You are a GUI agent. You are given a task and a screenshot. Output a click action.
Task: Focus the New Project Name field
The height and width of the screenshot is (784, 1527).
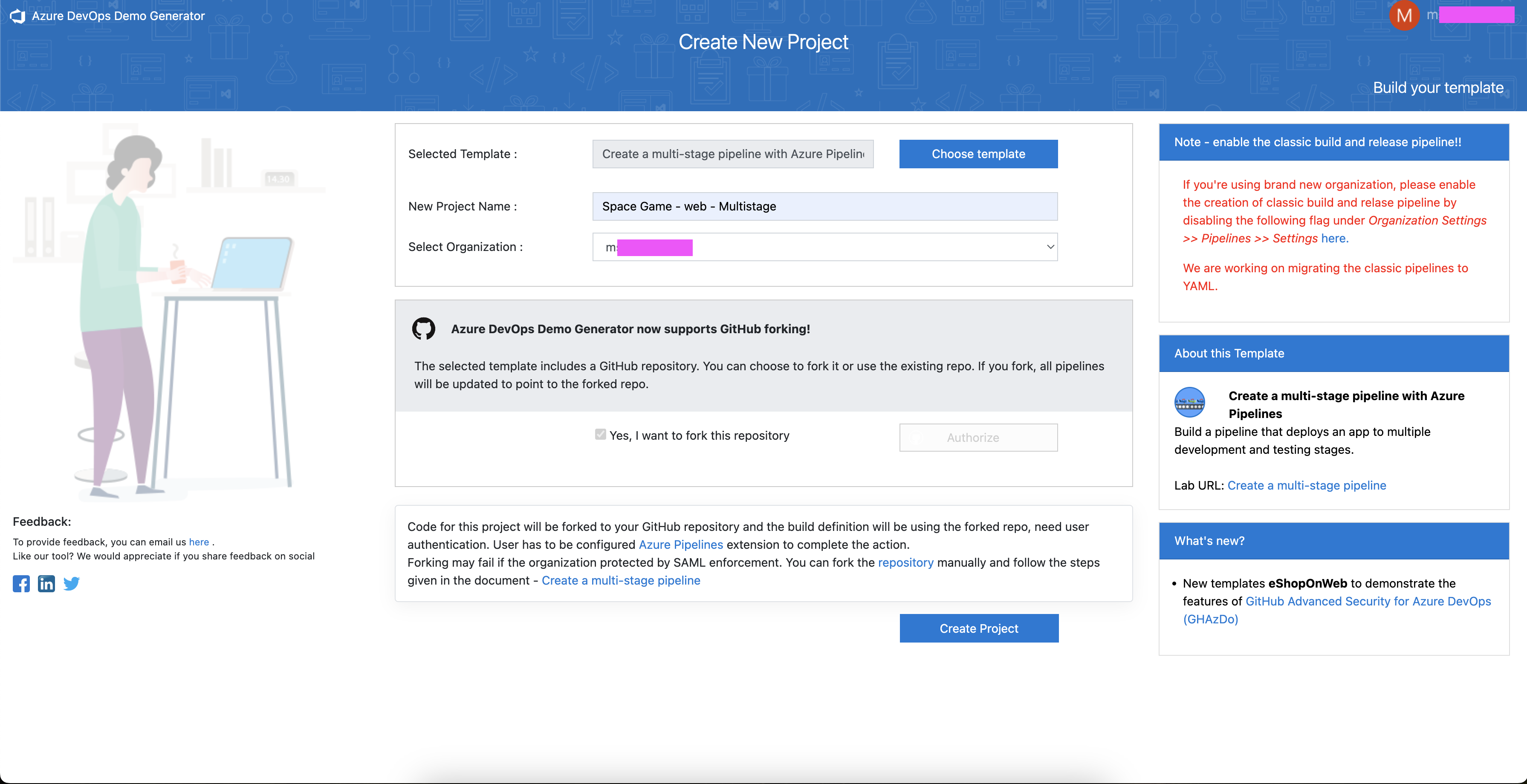pyautogui.click(x=824, y=206)
